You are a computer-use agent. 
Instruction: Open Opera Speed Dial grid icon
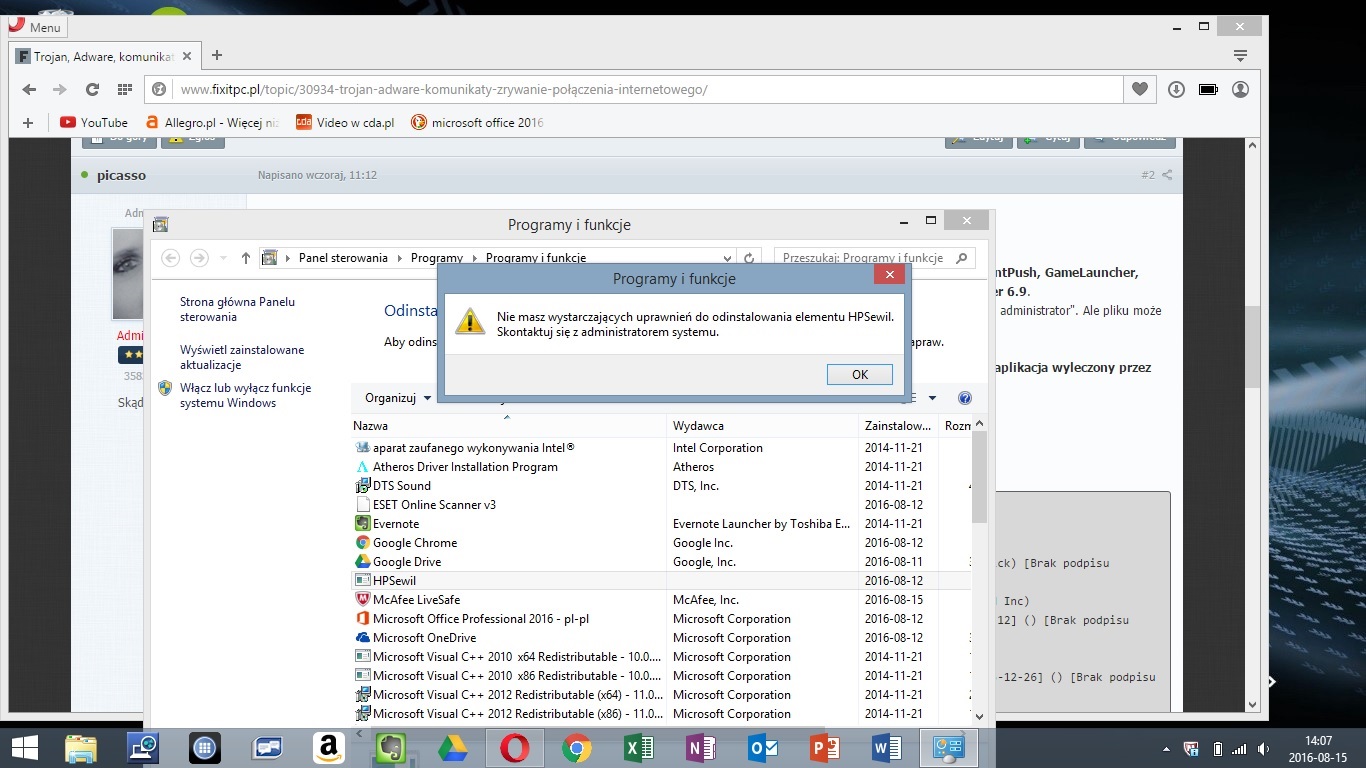click(x=124, y=89)
